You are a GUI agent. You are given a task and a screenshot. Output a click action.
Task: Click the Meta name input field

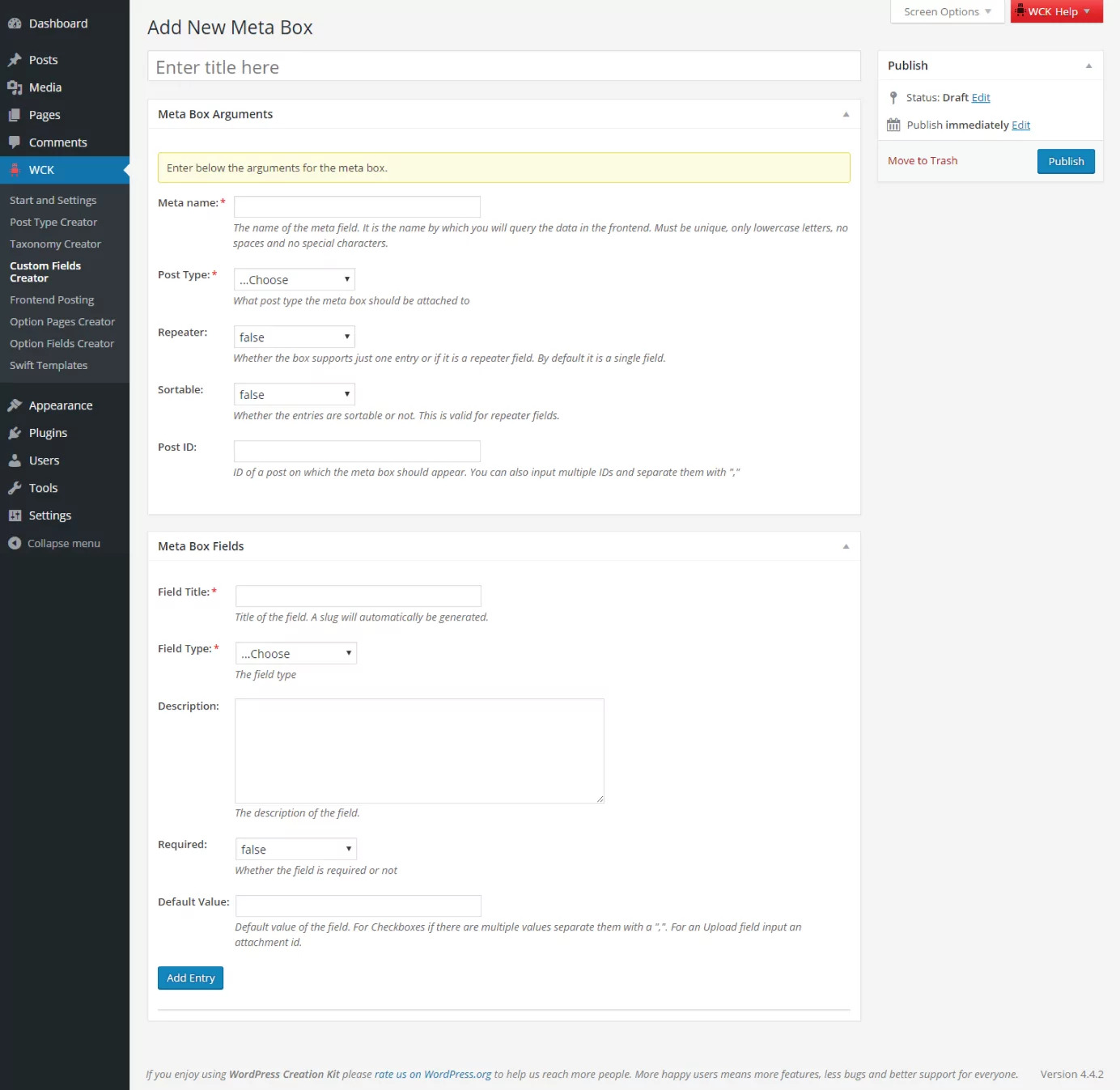click(357, 206)
